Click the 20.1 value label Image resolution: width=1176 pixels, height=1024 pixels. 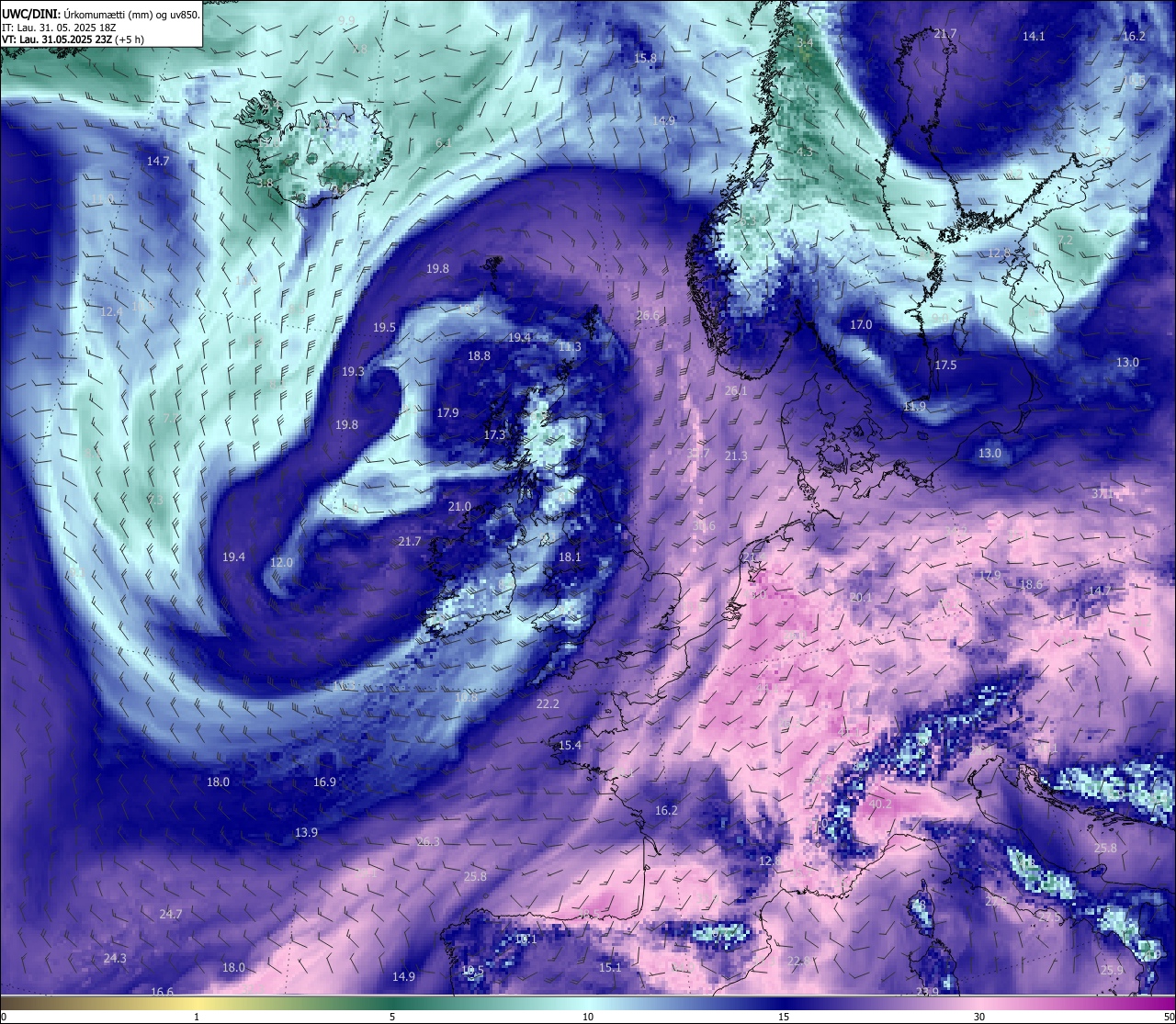tap(860, 598)
